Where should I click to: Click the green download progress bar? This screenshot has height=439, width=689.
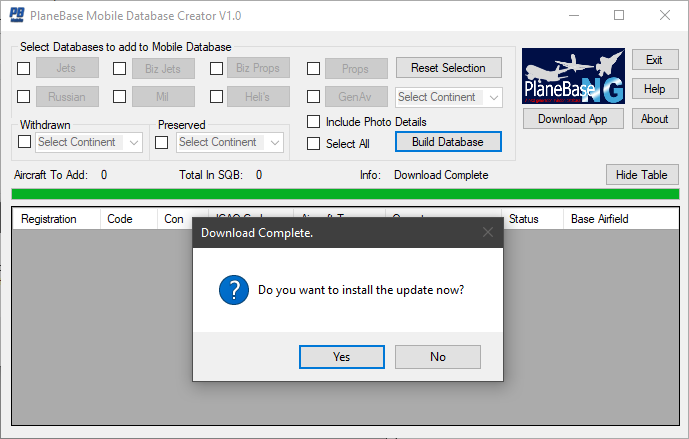point(344,194)
